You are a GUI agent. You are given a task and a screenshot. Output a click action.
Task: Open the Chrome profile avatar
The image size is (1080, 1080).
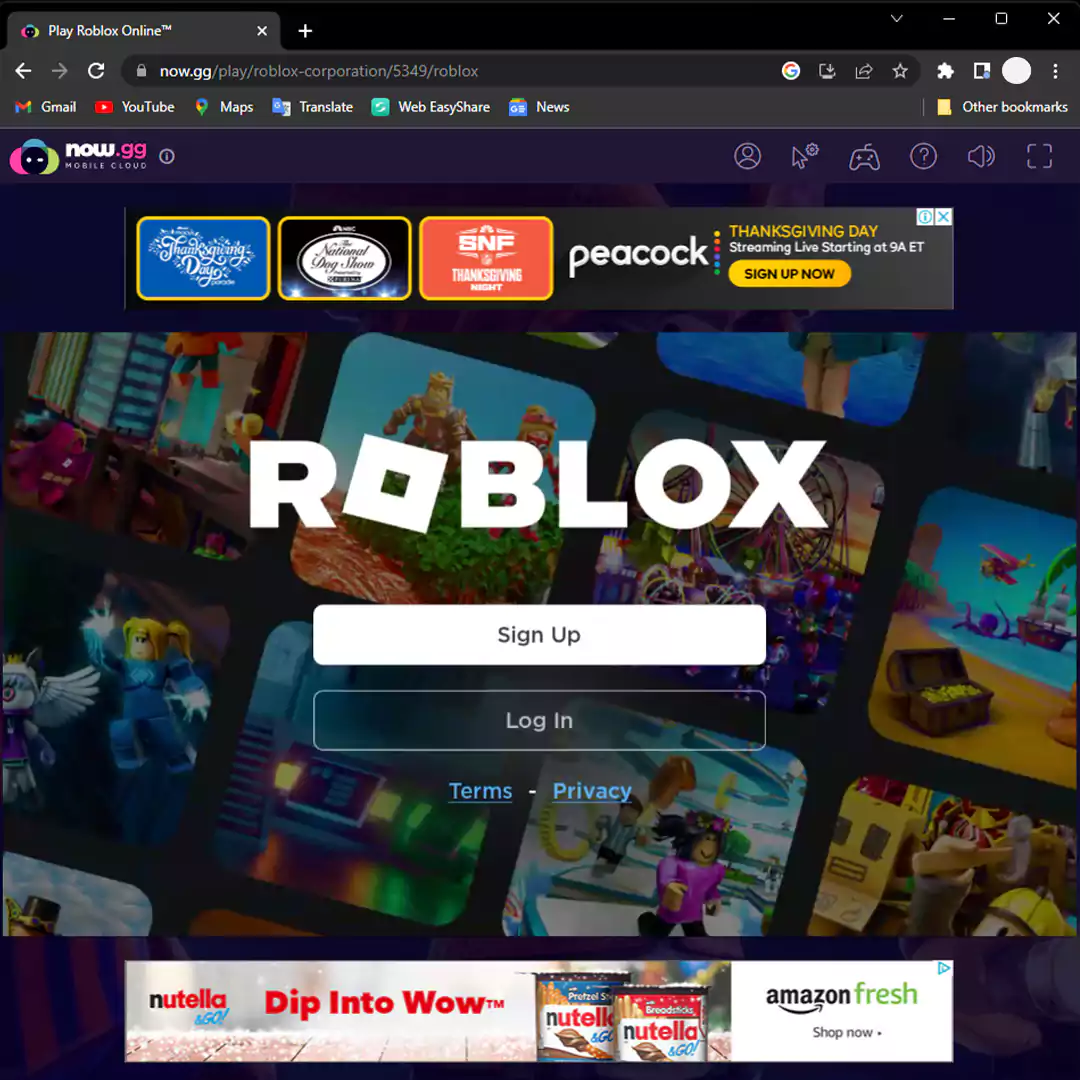click(x=1016, y=71)
